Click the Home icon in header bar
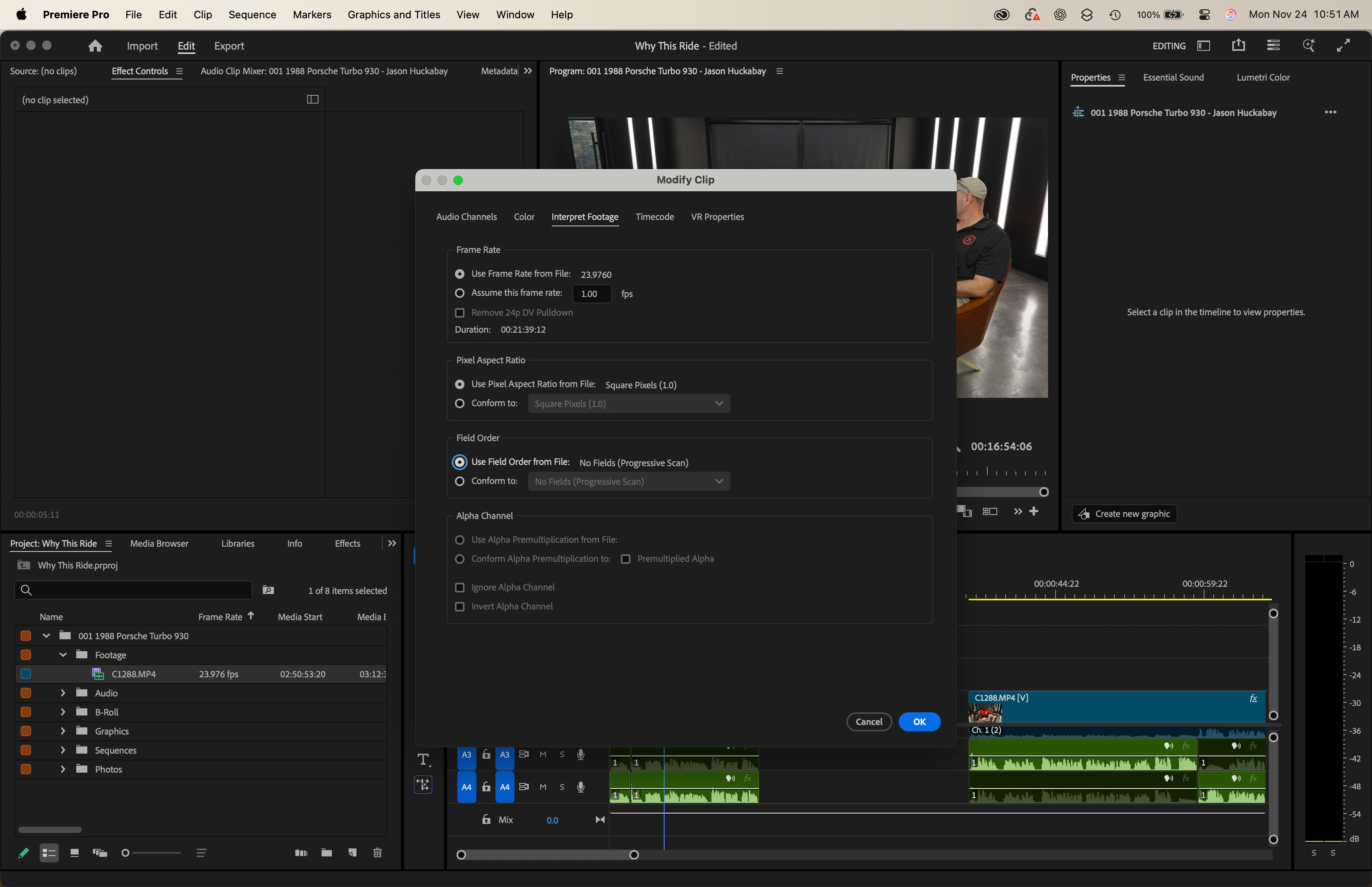This screenshot has width=1372, height=887. tap(95, 46)
